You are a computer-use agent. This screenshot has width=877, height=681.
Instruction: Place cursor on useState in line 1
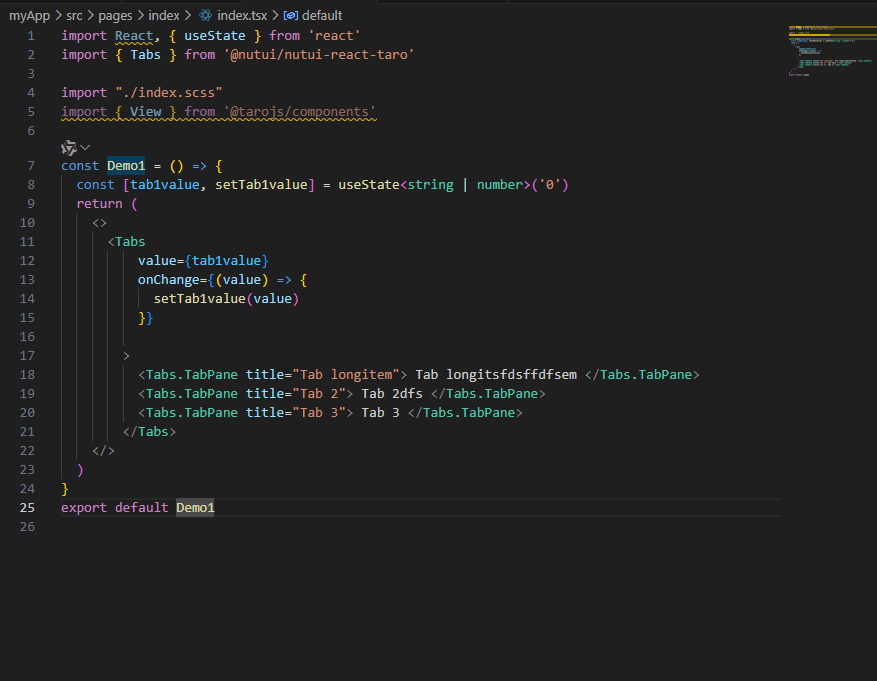click(x=213, y=35)
